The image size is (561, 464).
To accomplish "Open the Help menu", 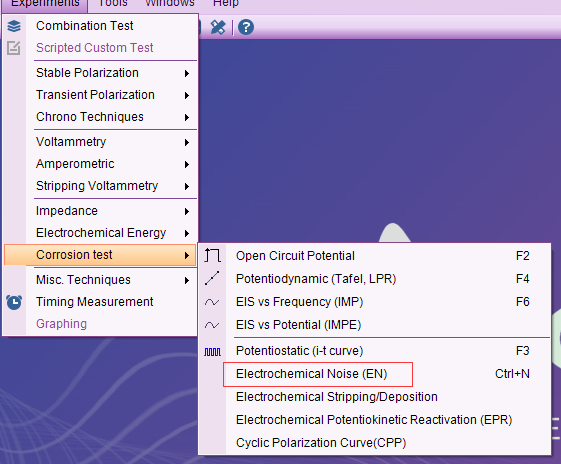I will pos(225,3).
